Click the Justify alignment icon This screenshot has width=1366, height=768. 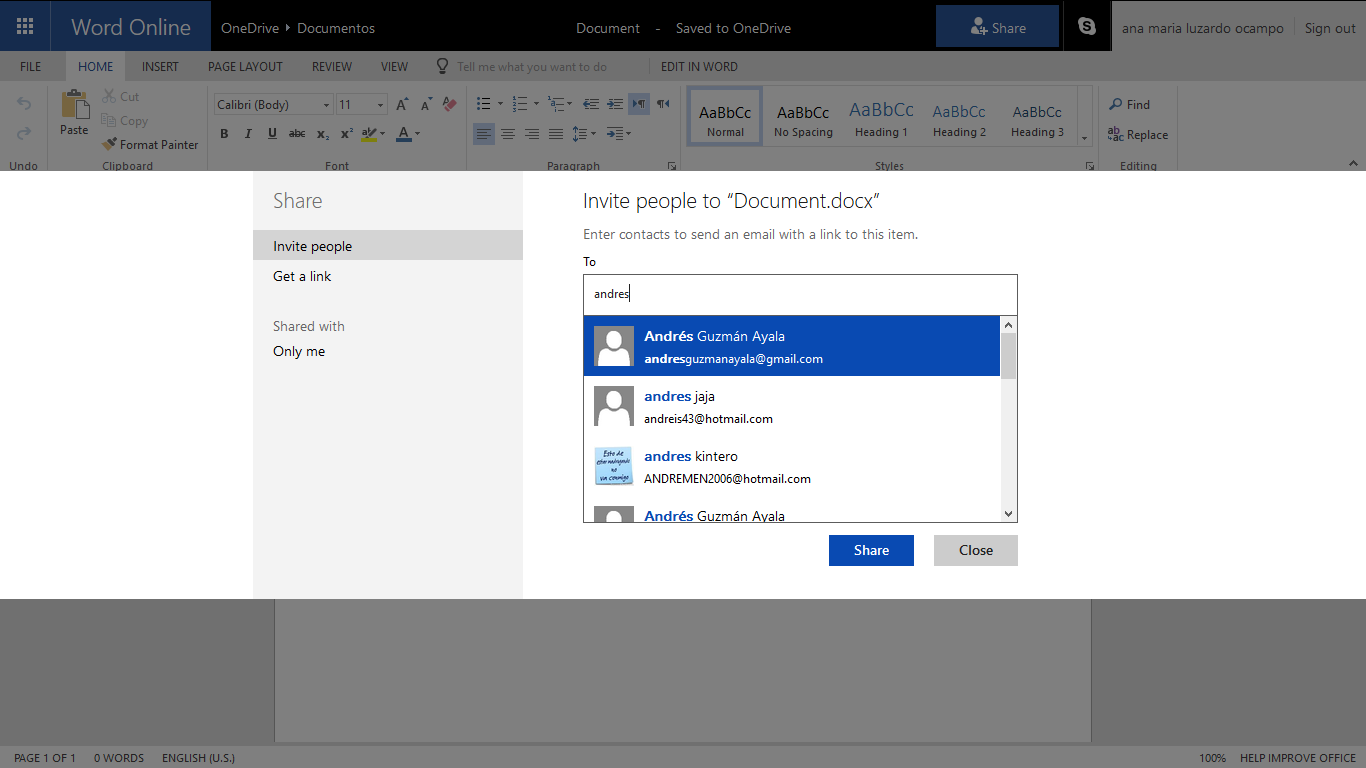[x=556, y=134]
